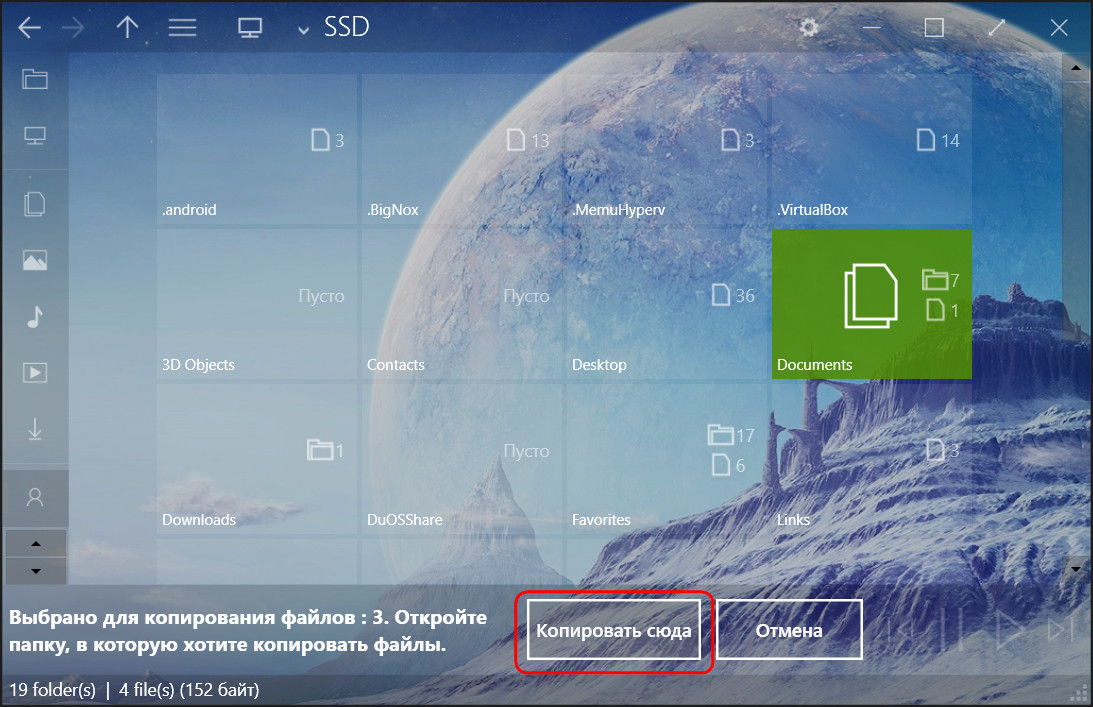Toggle fullscreen with the diagonal arrow icon
Image resolution: width=1093 pixels, height=707 pixels.
click(x=997, y=28)
